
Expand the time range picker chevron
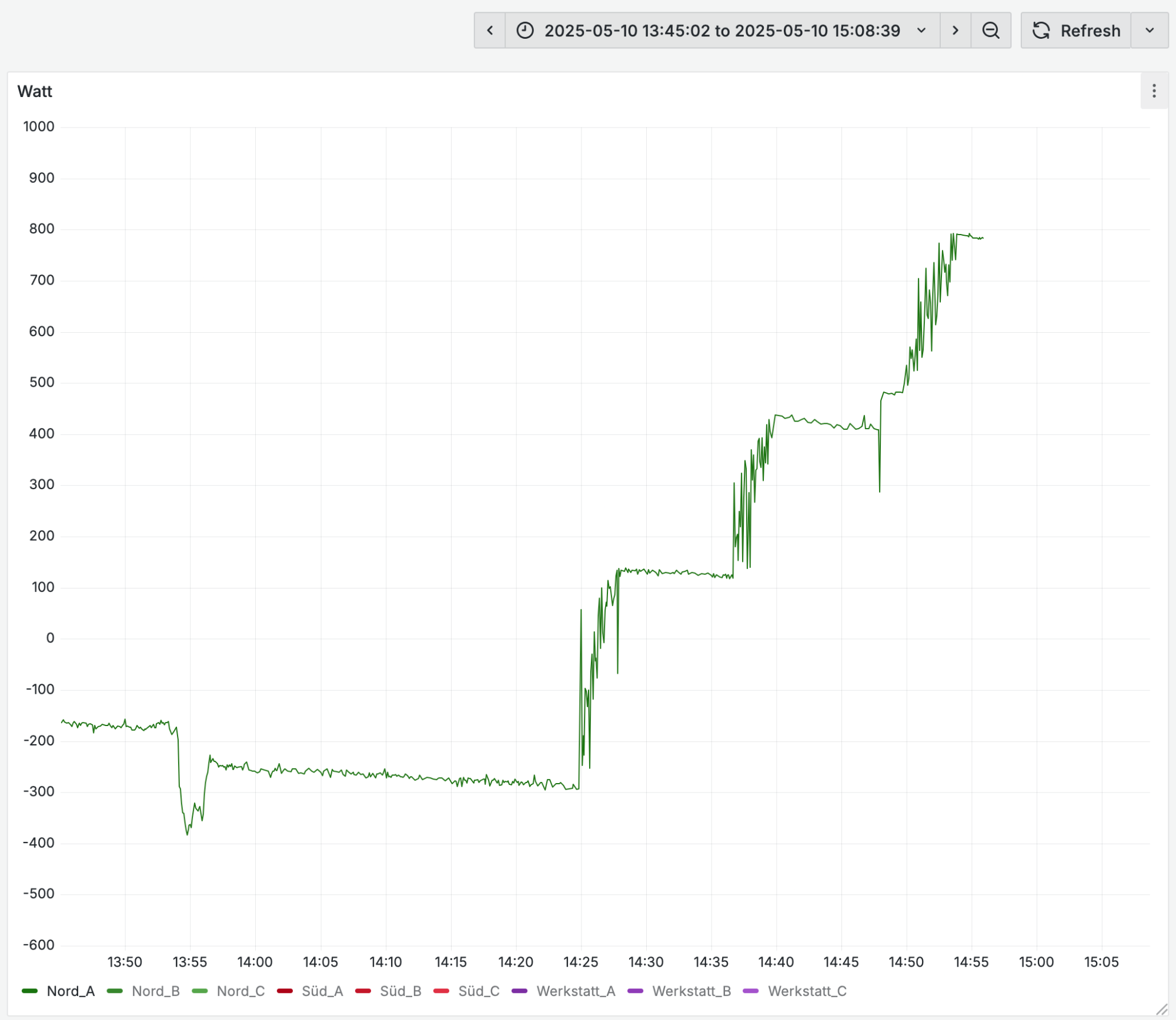[921, 31]
